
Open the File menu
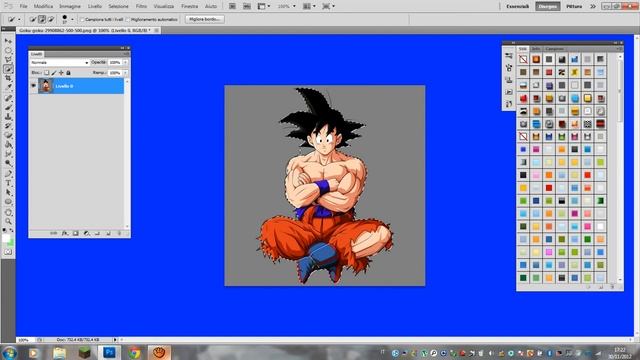24,6
